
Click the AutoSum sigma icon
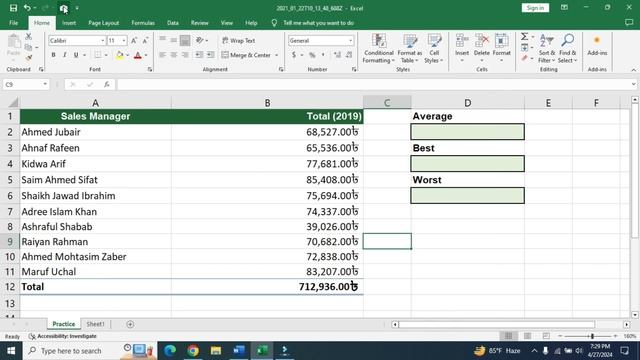coord(524,37)
